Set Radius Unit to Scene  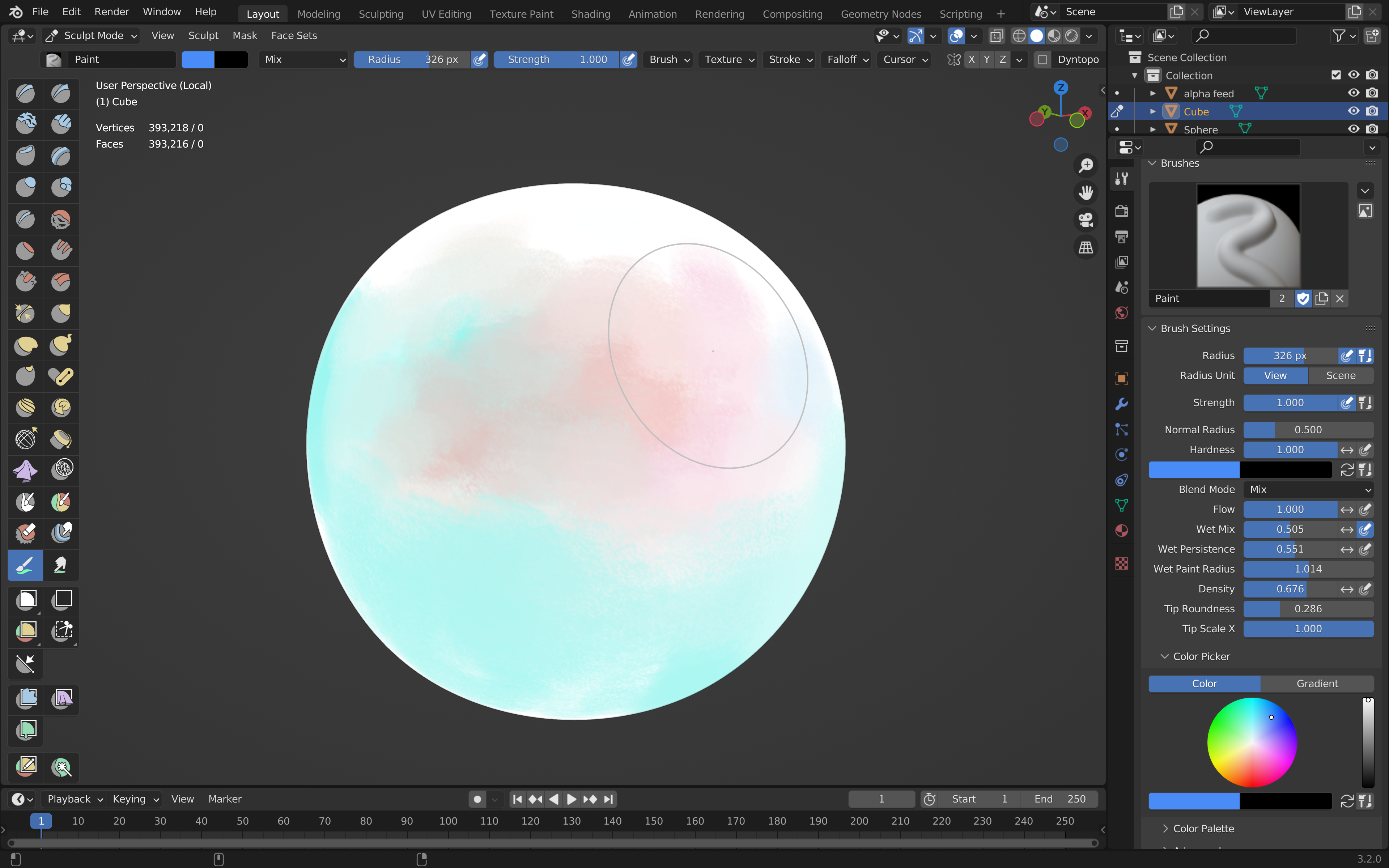tap(1340, 375)
